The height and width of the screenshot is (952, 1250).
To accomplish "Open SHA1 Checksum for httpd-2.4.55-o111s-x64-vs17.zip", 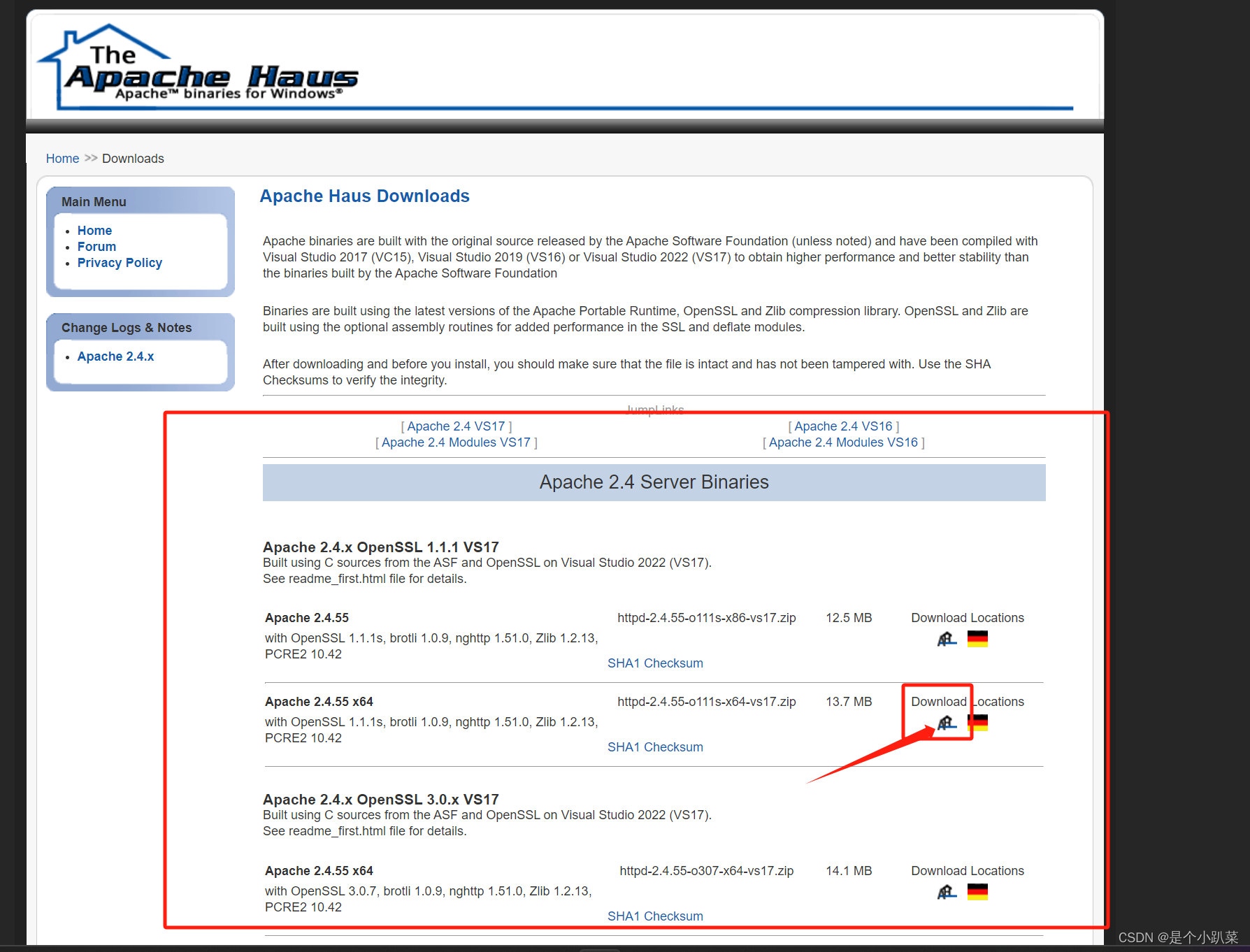I will point(655,747).
